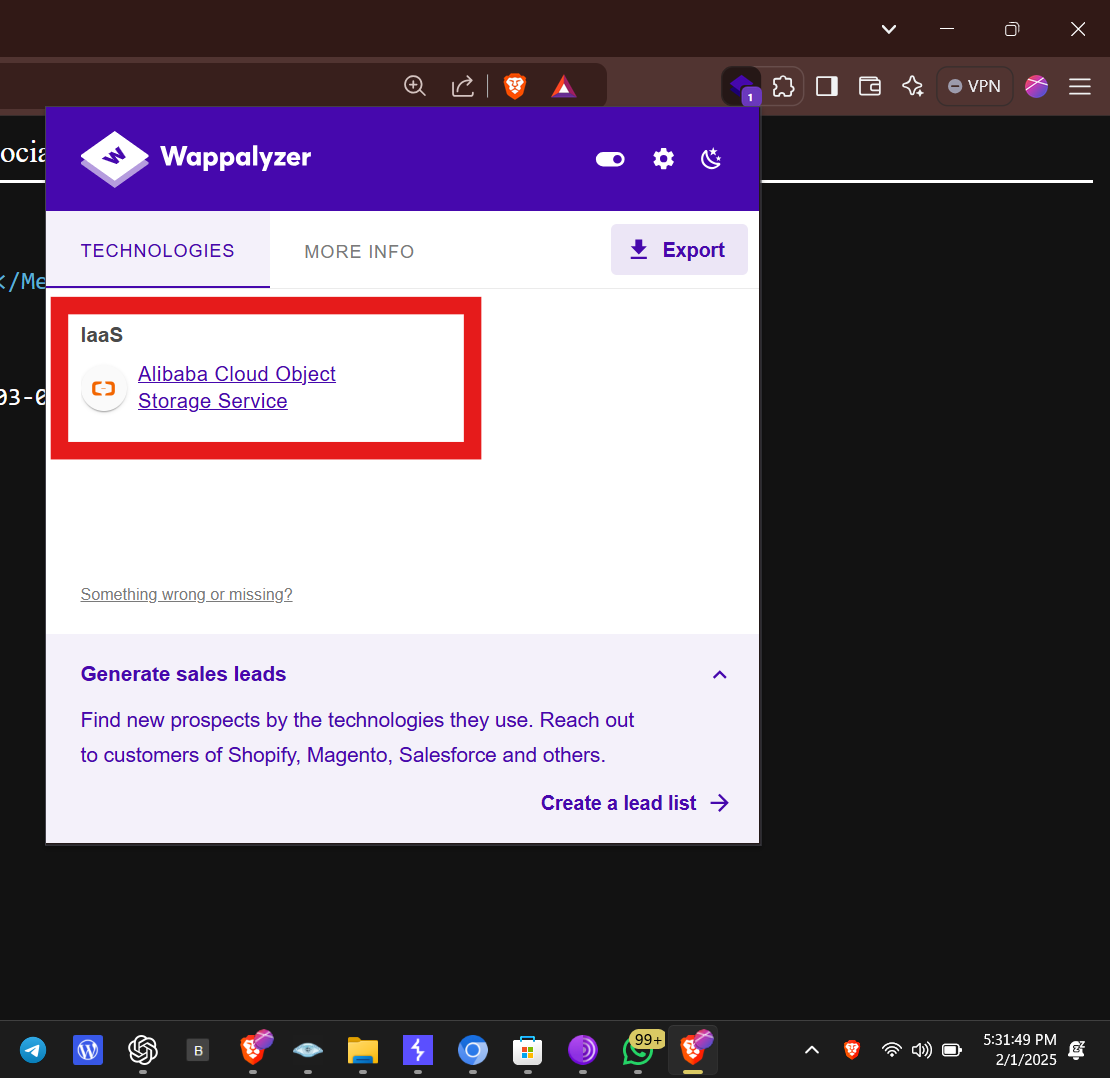Viewport: 1110px width, 1078px height.
Task: Open Tor Browser from taskbar
Action: pos(583,1050)
